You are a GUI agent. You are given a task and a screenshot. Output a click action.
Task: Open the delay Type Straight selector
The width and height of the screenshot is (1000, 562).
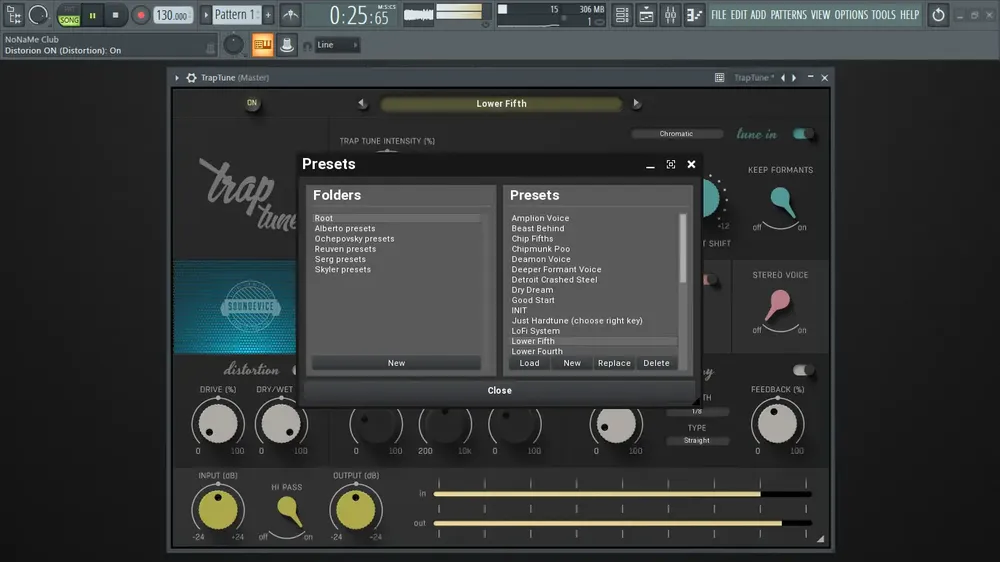(696, 440)
